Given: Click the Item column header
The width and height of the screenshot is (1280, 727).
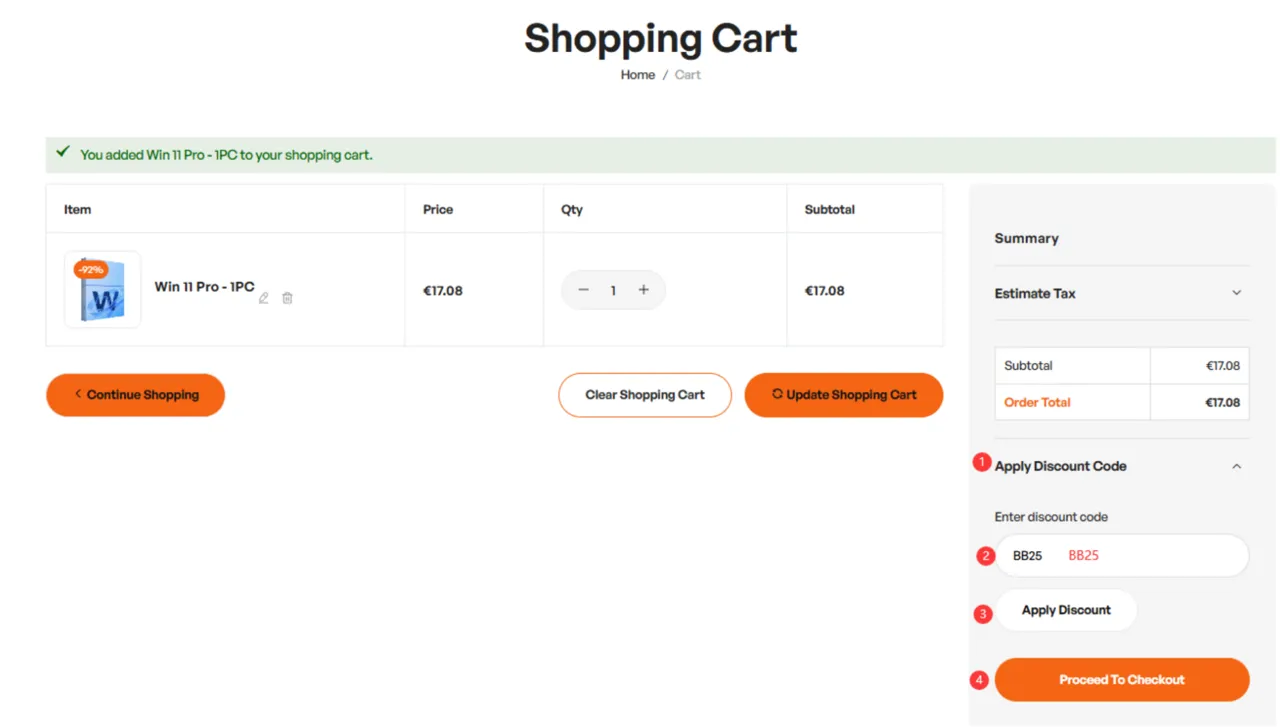Looking at the screenshot, I should point(77,209).
